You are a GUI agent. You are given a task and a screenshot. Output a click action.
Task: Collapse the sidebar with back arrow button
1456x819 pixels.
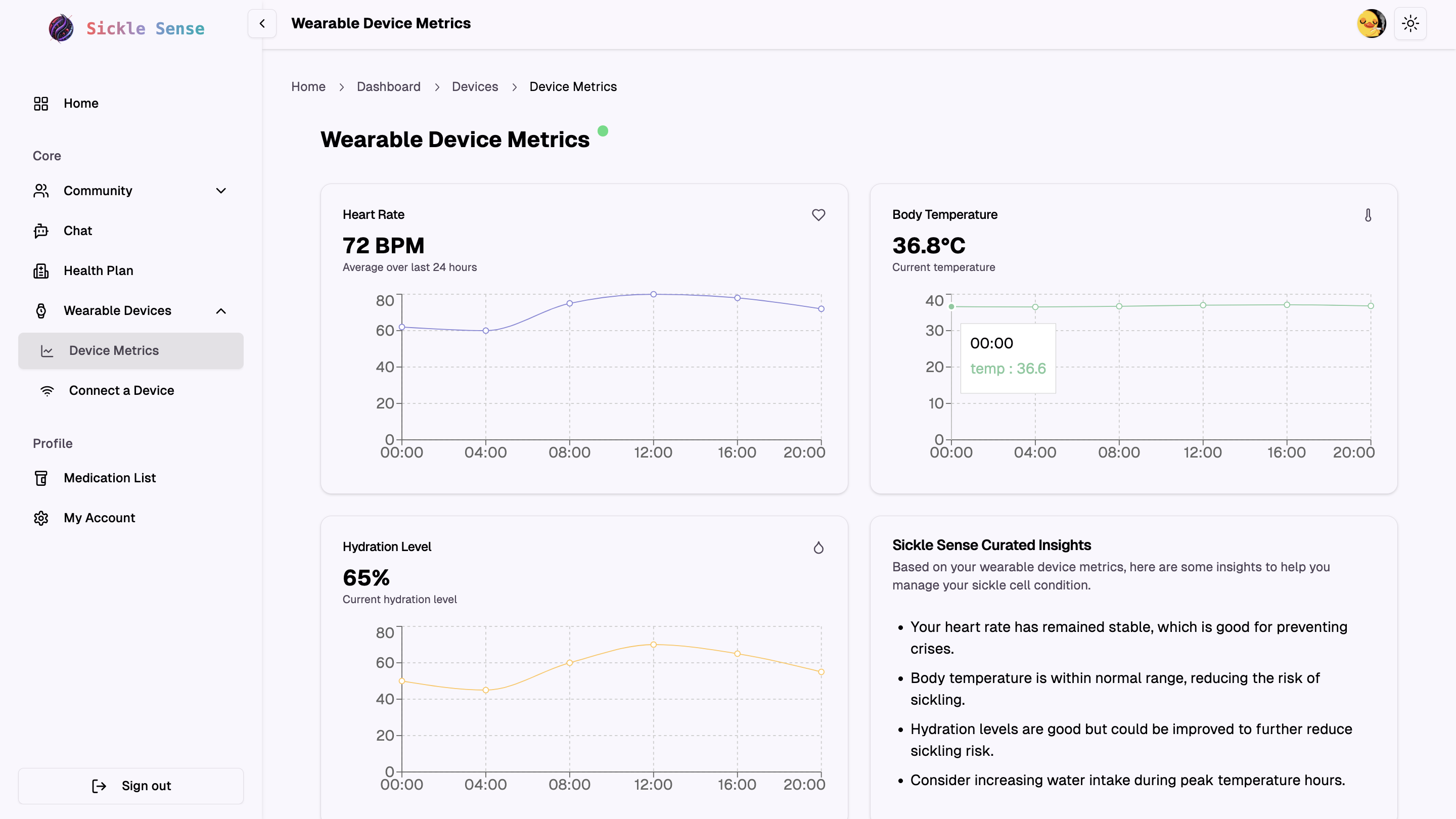(262, 24)
